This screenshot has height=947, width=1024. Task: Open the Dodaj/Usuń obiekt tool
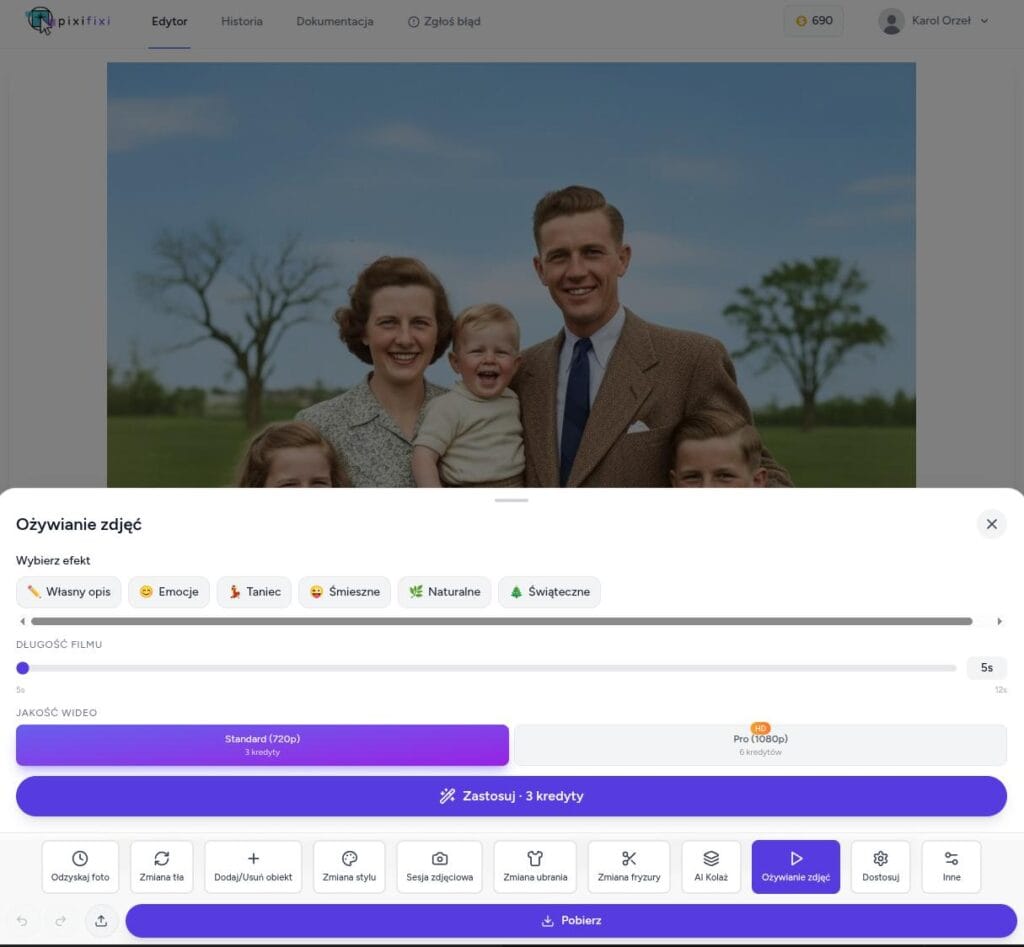tap(253, 866)
